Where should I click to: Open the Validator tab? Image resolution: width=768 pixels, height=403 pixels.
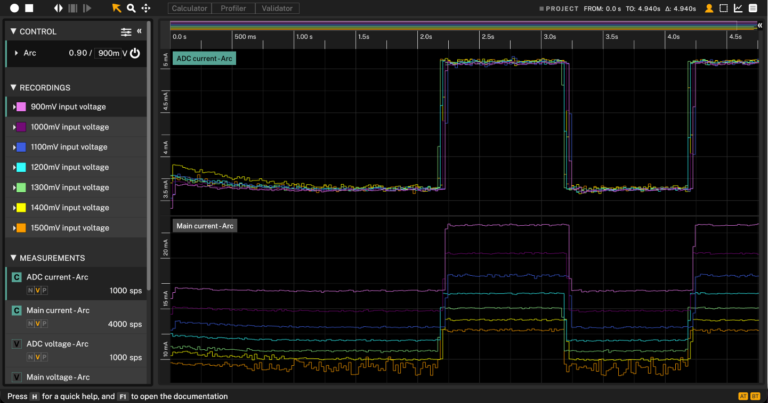coord(277,8)
